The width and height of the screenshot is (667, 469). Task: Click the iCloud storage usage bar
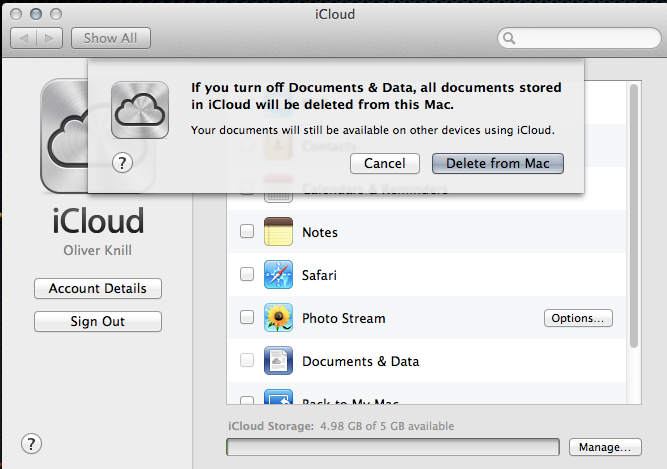point(393,447)
